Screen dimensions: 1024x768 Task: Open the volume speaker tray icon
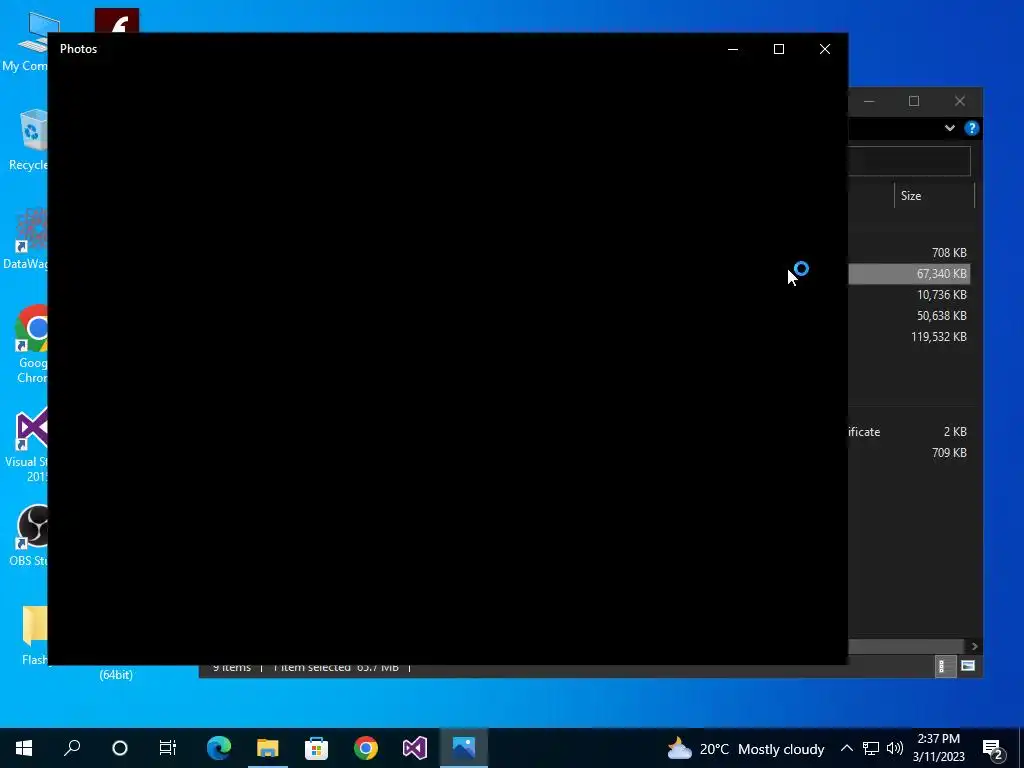[x=895, y=748]
